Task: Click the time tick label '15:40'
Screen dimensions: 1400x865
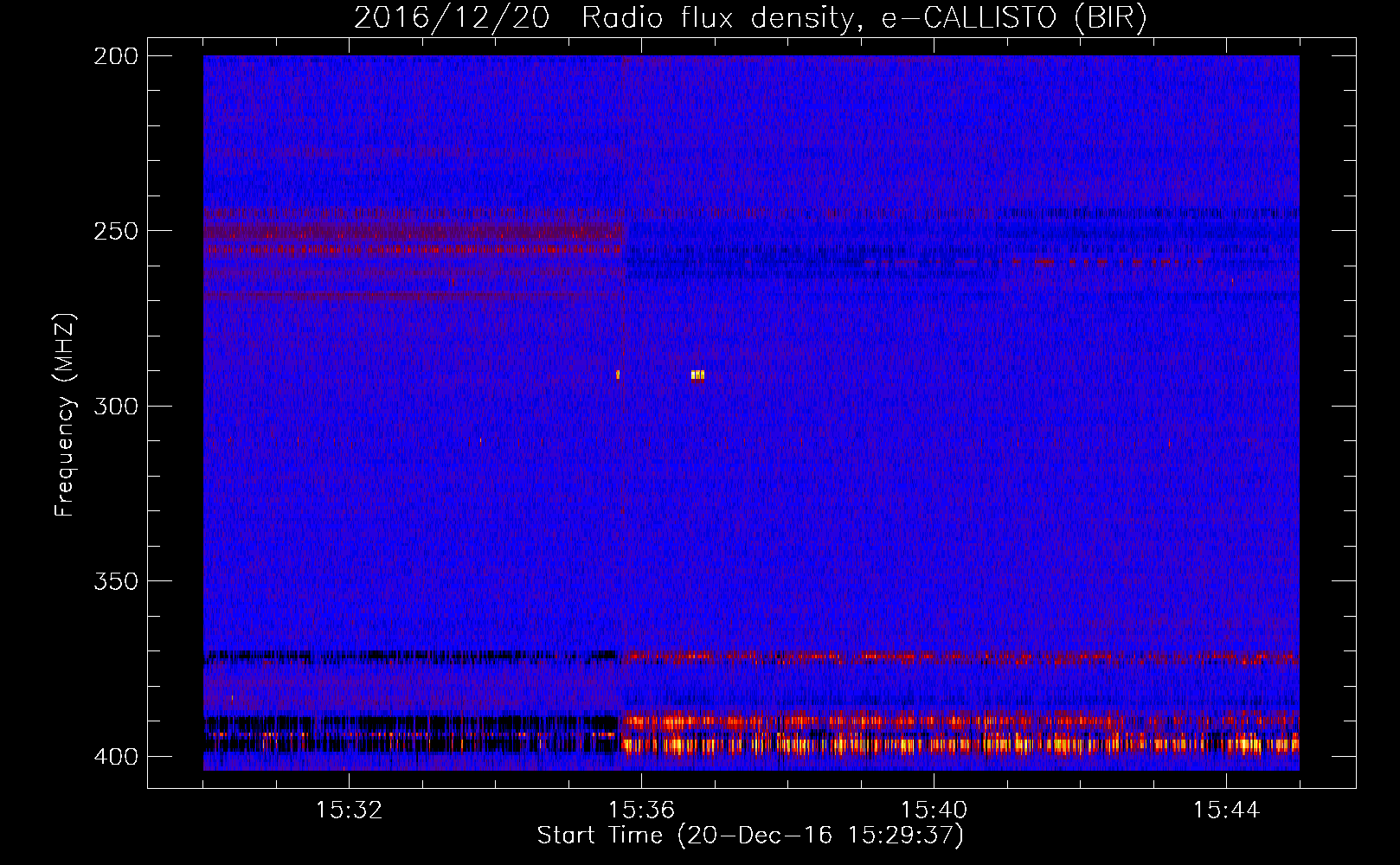Action: point(934,811)
